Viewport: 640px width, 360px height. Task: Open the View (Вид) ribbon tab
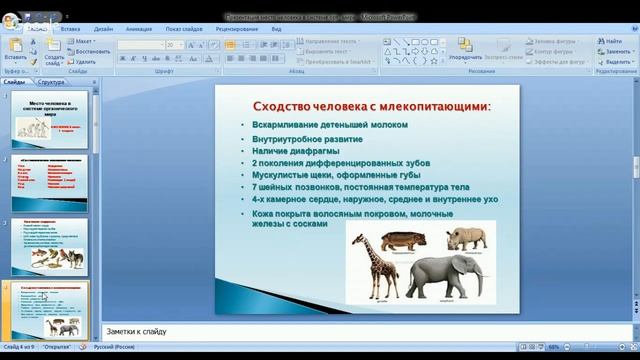276,29
